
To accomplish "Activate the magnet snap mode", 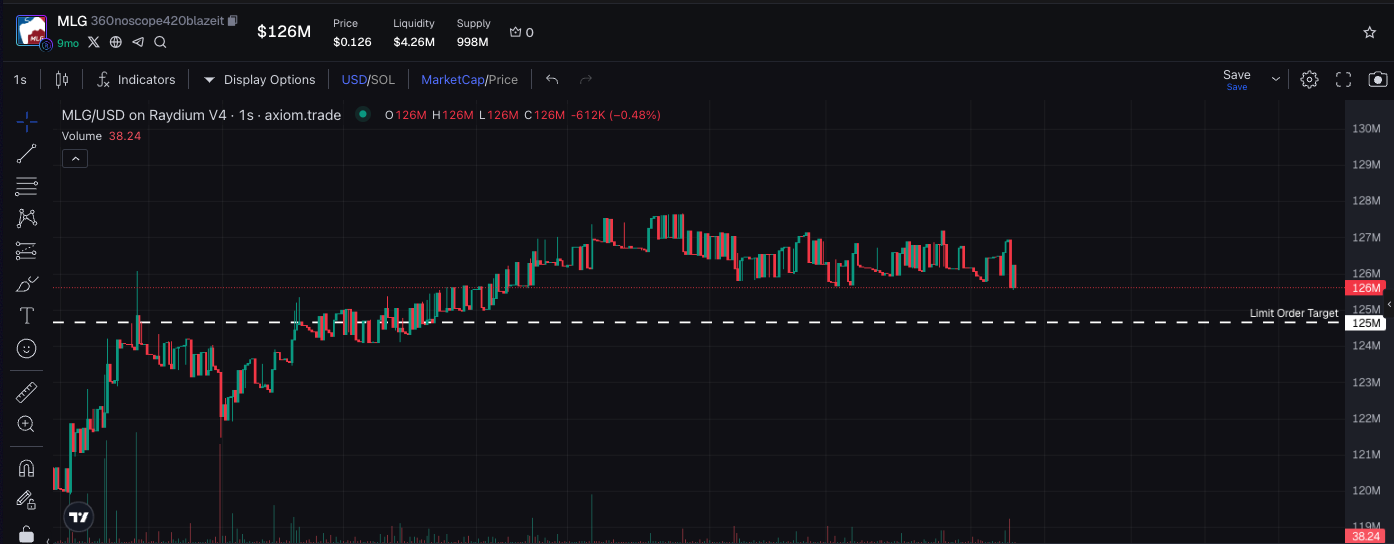I will (27, 468).
